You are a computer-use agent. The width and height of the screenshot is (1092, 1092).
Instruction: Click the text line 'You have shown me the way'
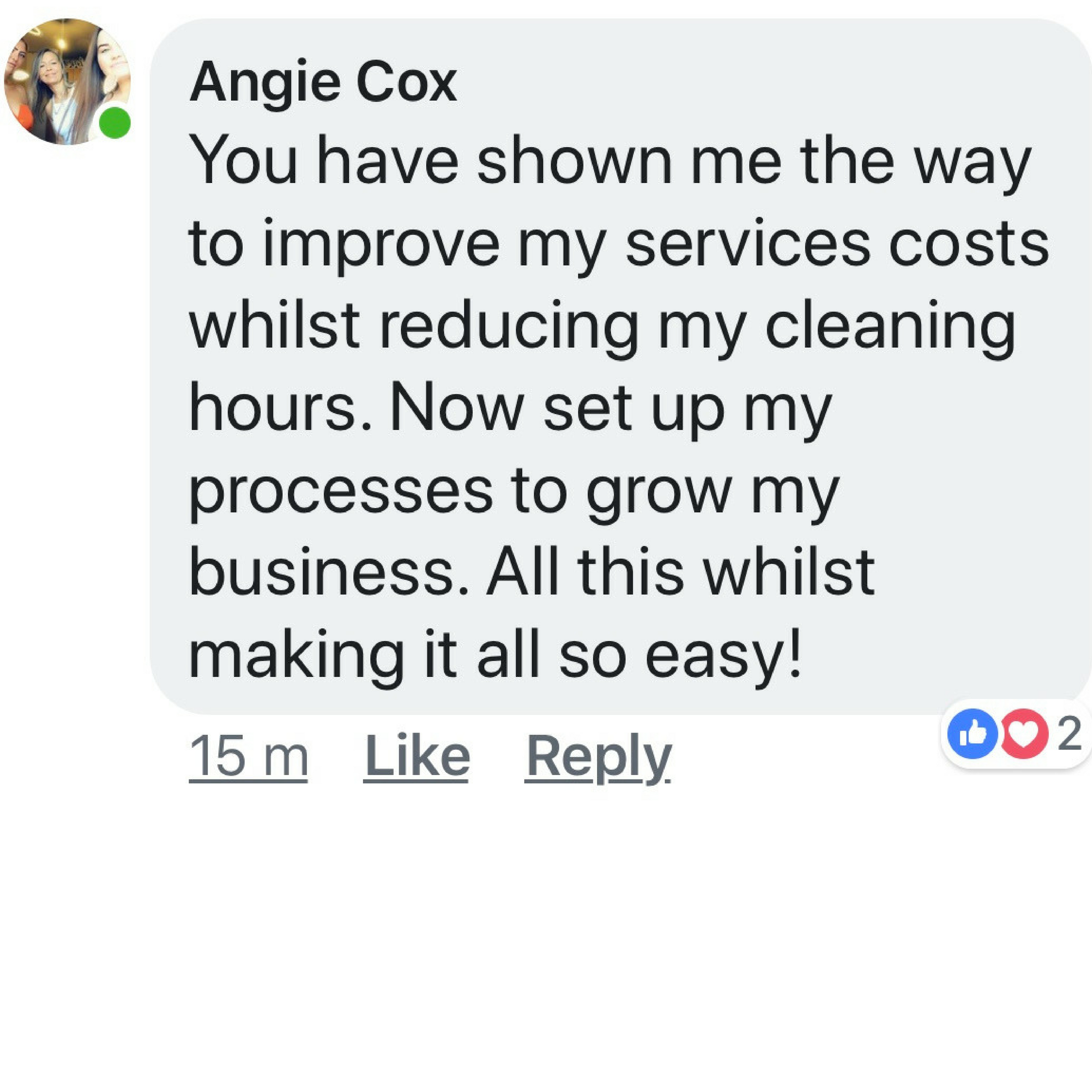(x=611, y=162)
